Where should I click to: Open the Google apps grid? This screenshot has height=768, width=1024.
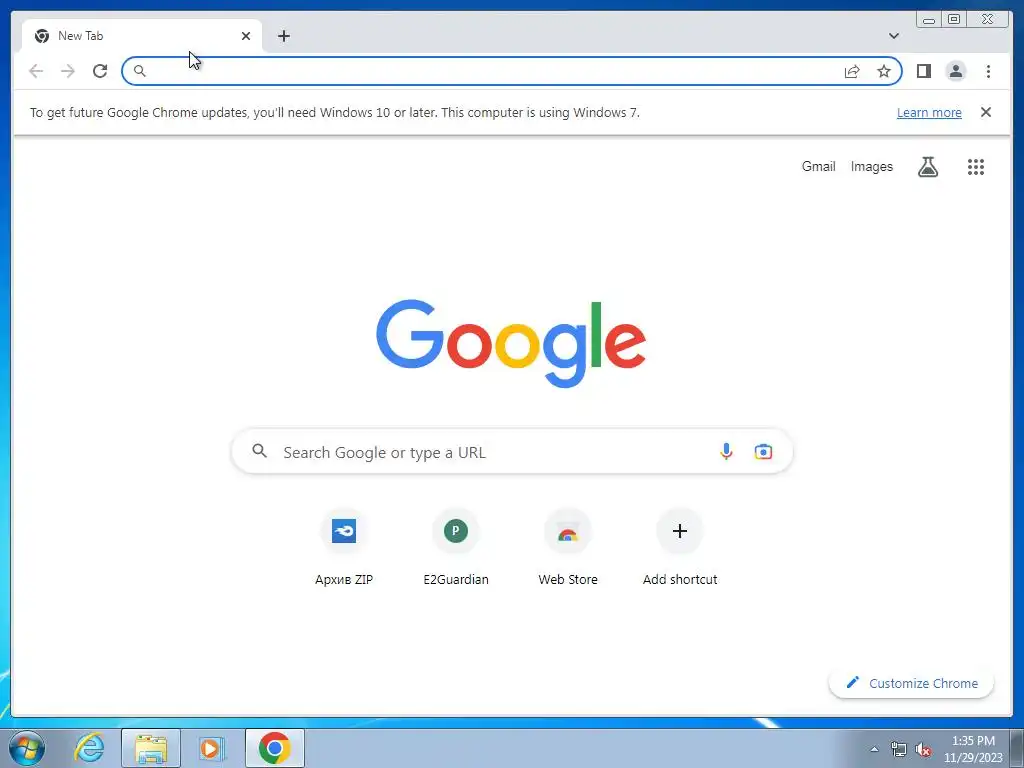click(976, 167)
